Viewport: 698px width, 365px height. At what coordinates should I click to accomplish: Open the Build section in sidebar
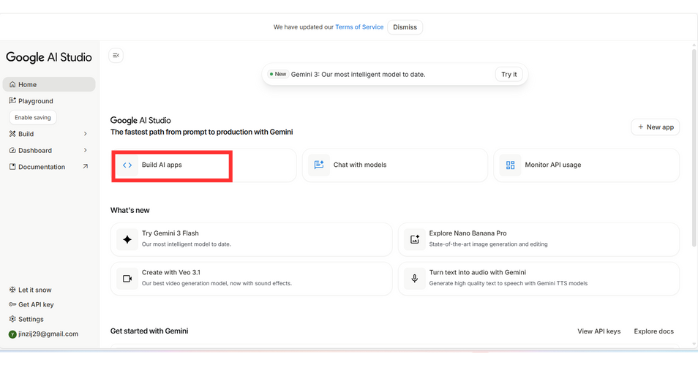pyautogui.click(x=49, y=134)
